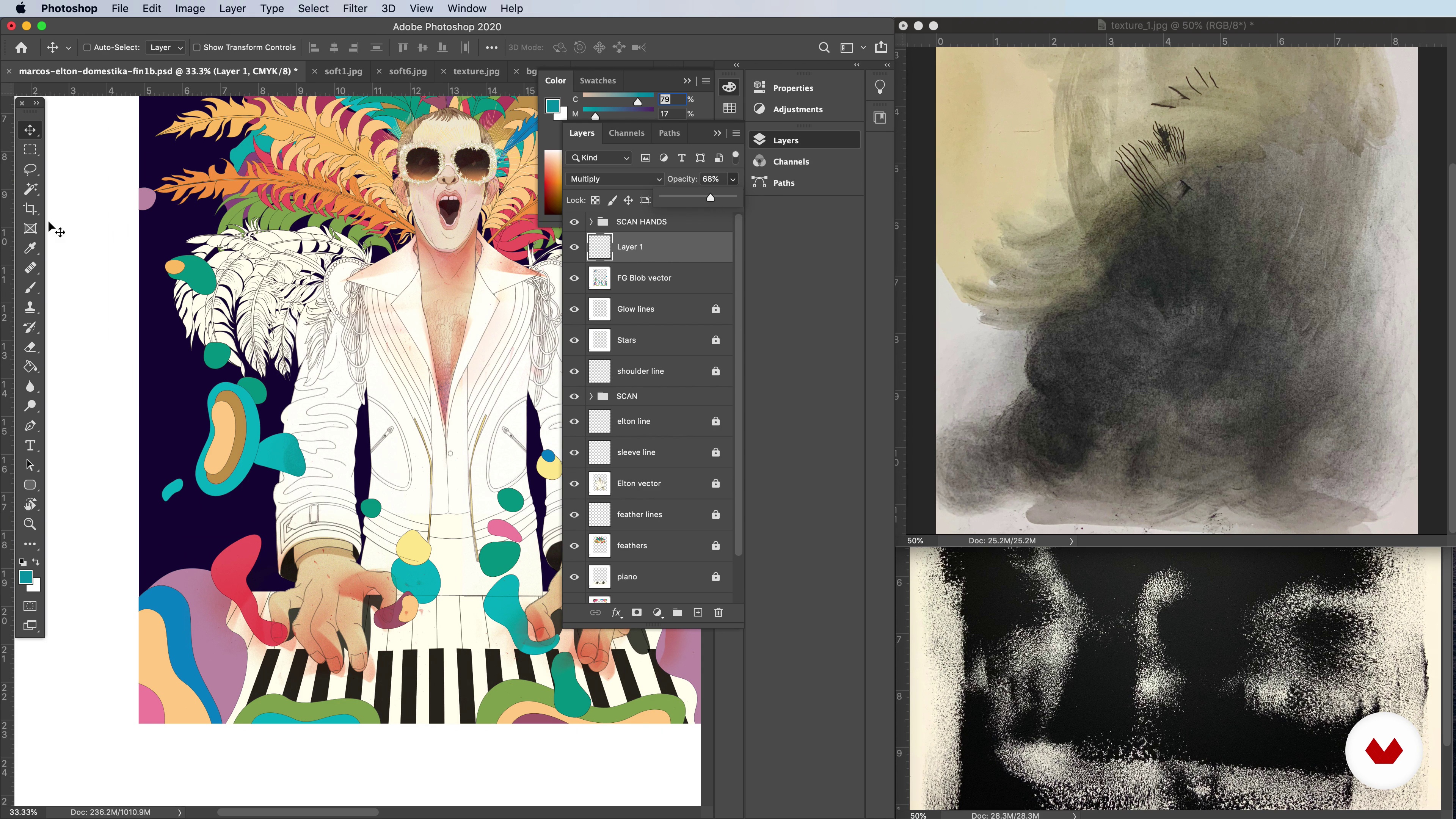Open Auto-Select Layer dropdown
The height and width of the screenshot is (819, 1456).
[x=166, y=47]
